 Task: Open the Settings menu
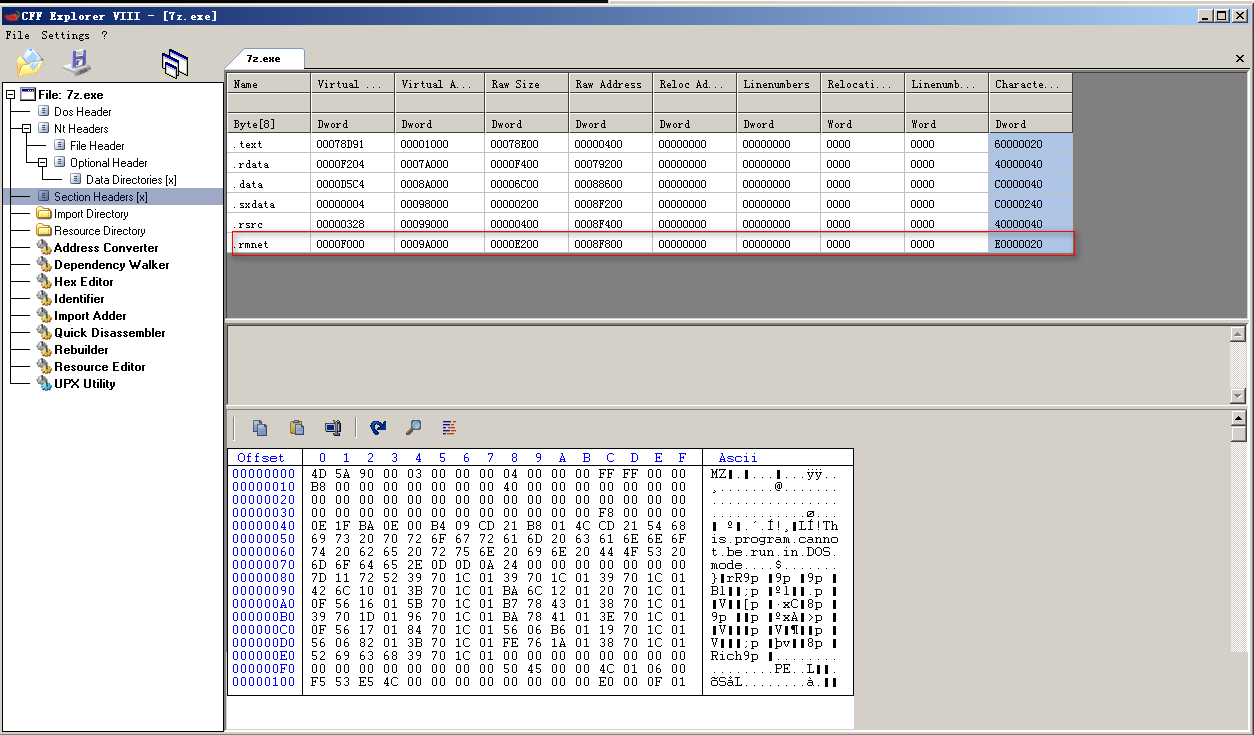coord(65,35)
